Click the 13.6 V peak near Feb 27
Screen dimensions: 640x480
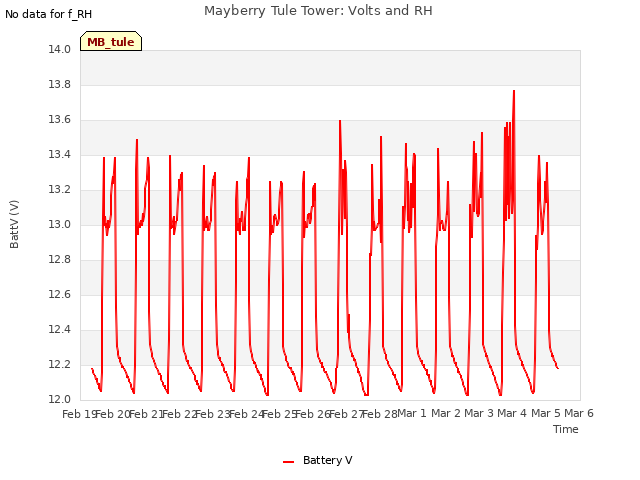click(340, 121)
